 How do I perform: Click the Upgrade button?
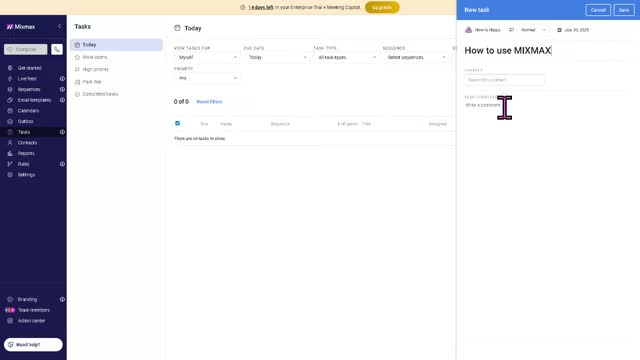click(x=382, y=7)
